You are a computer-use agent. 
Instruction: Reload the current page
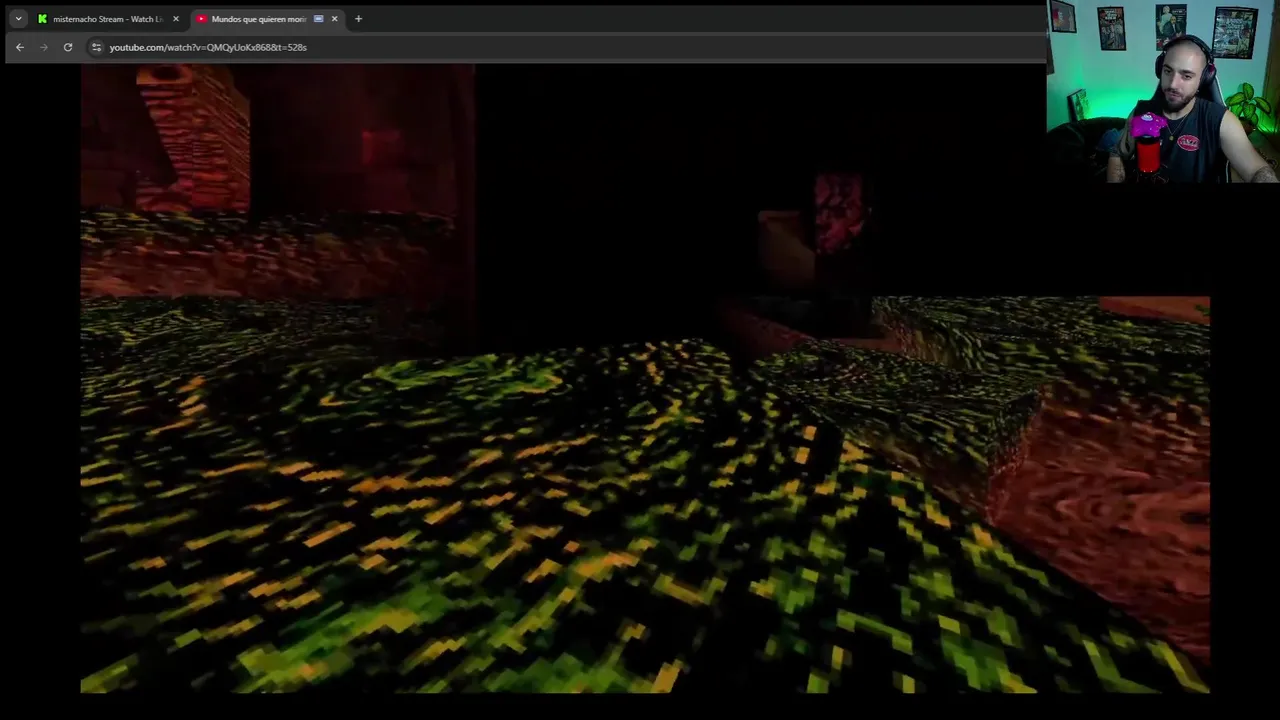68,47
